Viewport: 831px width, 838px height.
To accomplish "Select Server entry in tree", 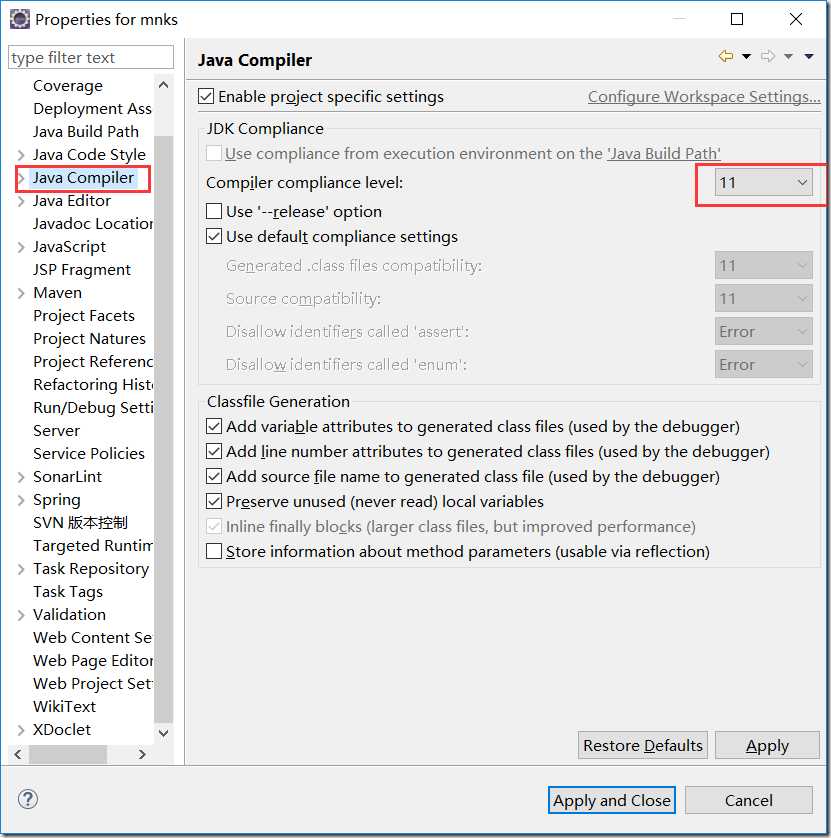I will pos(56,430).
